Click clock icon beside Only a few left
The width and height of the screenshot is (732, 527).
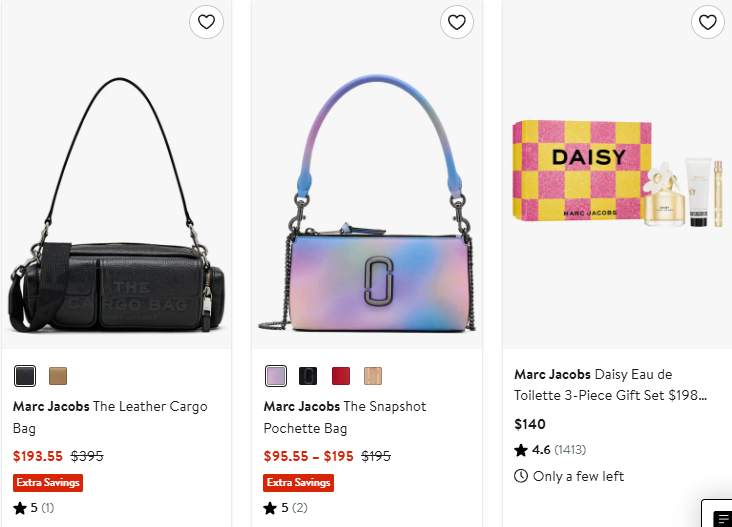point(521,476)
